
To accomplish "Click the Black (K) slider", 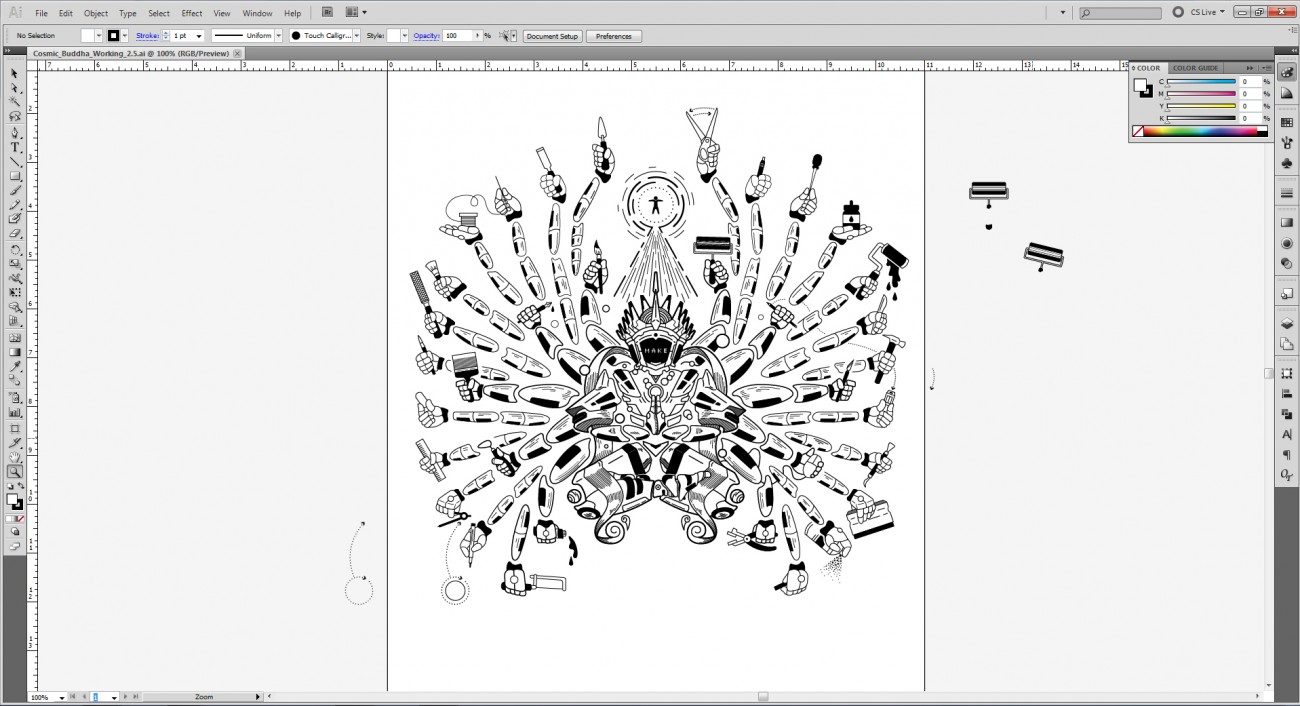I will coord(1201,118).
